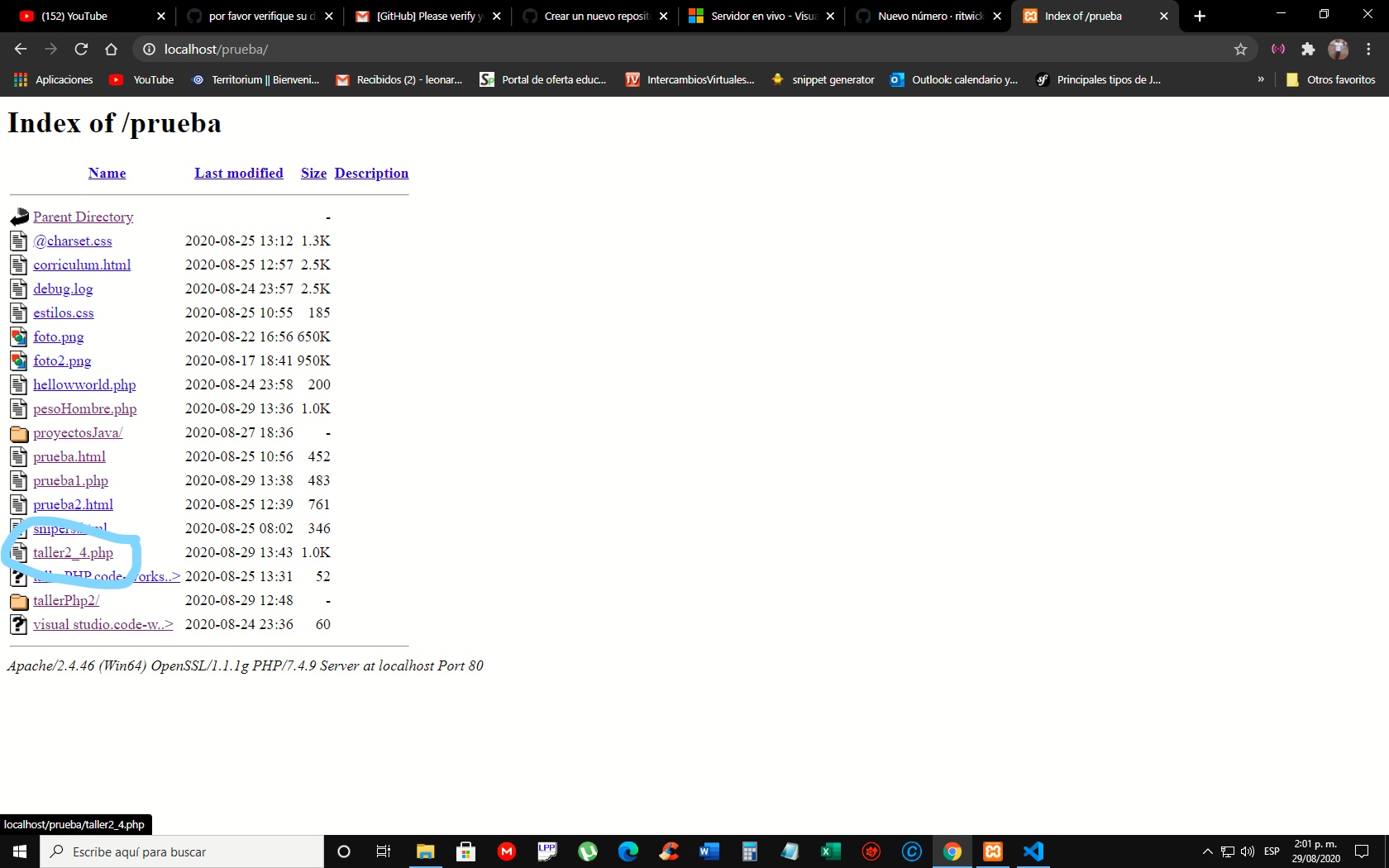Viewport: 1389px width, 868px height.
Task: Open uTorrent from the taskbar
Action: 589,851
